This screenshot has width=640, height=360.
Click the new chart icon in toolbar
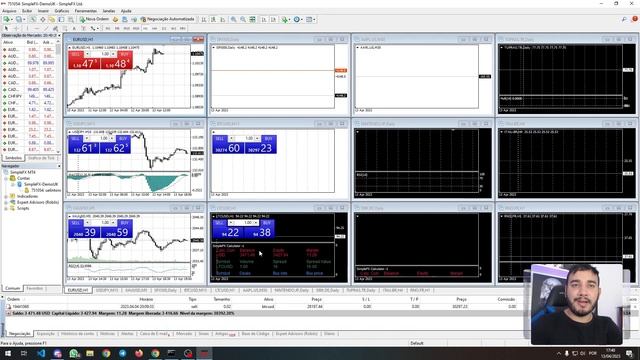(7, 19)
